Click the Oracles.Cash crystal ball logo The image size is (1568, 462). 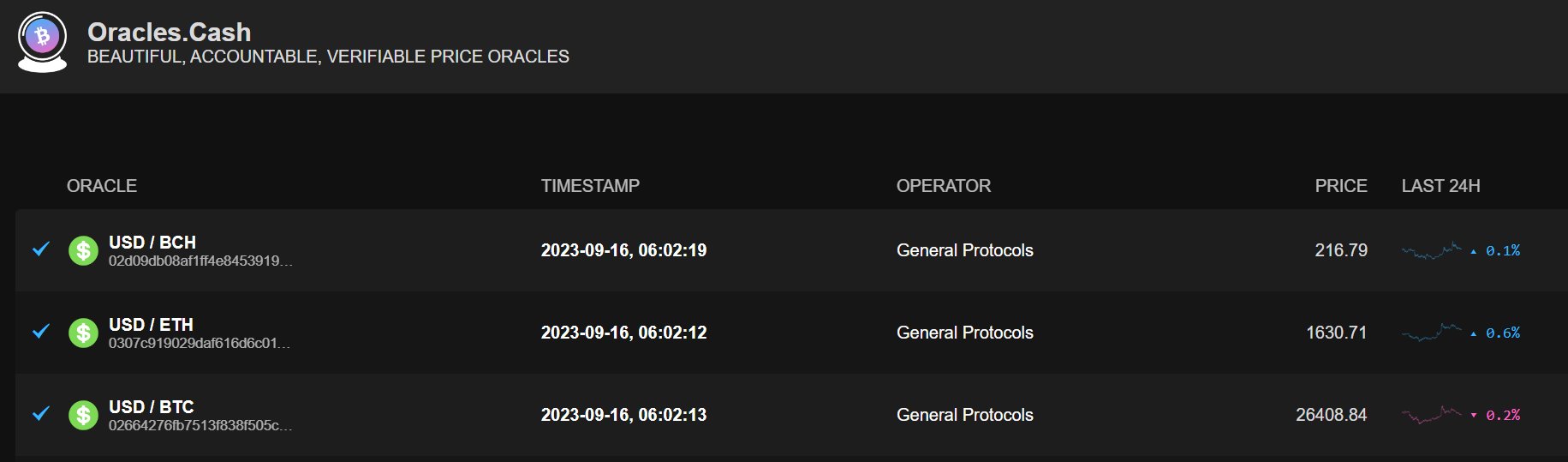[42, 42]
